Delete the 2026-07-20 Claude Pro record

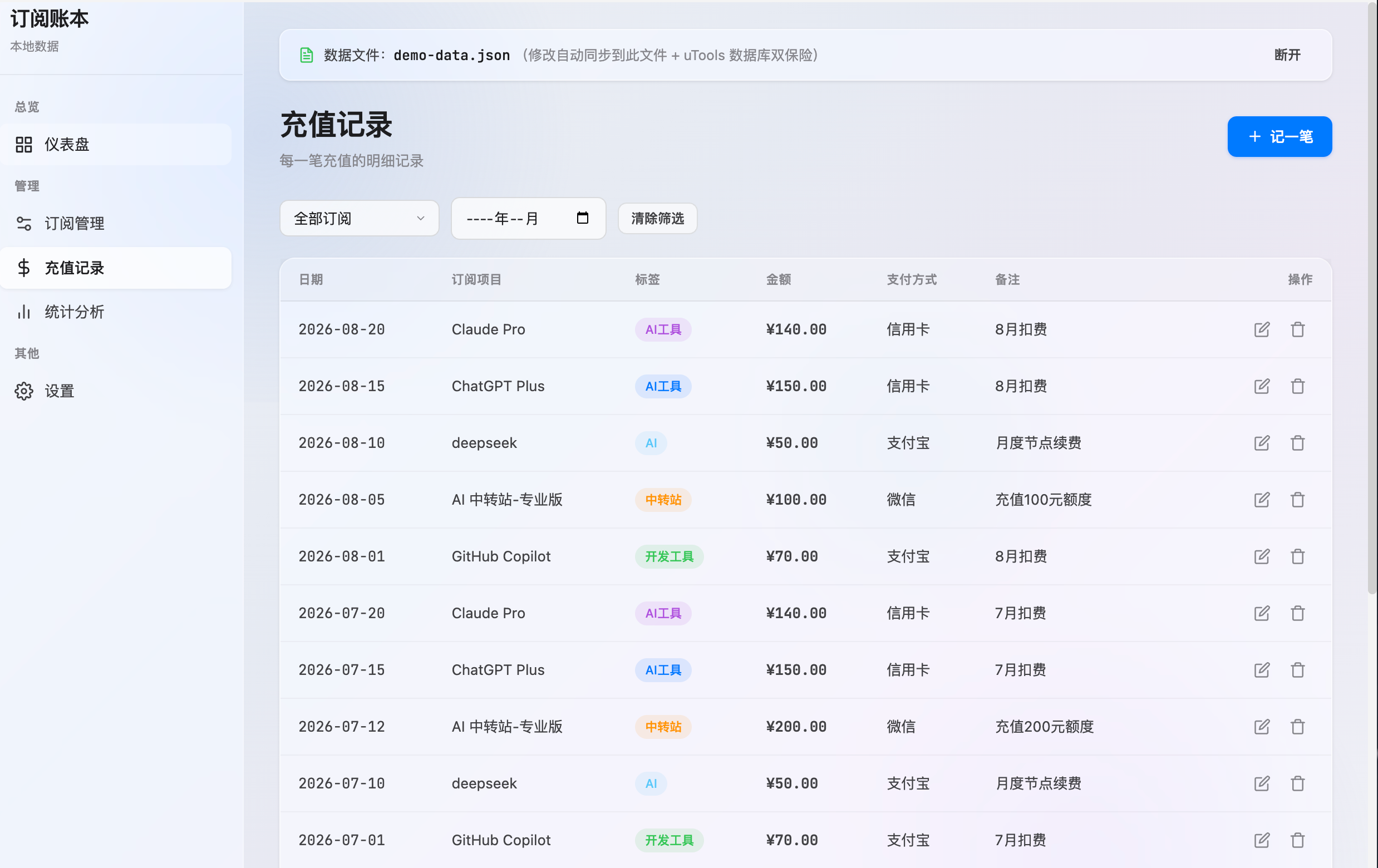point(1297,613)
